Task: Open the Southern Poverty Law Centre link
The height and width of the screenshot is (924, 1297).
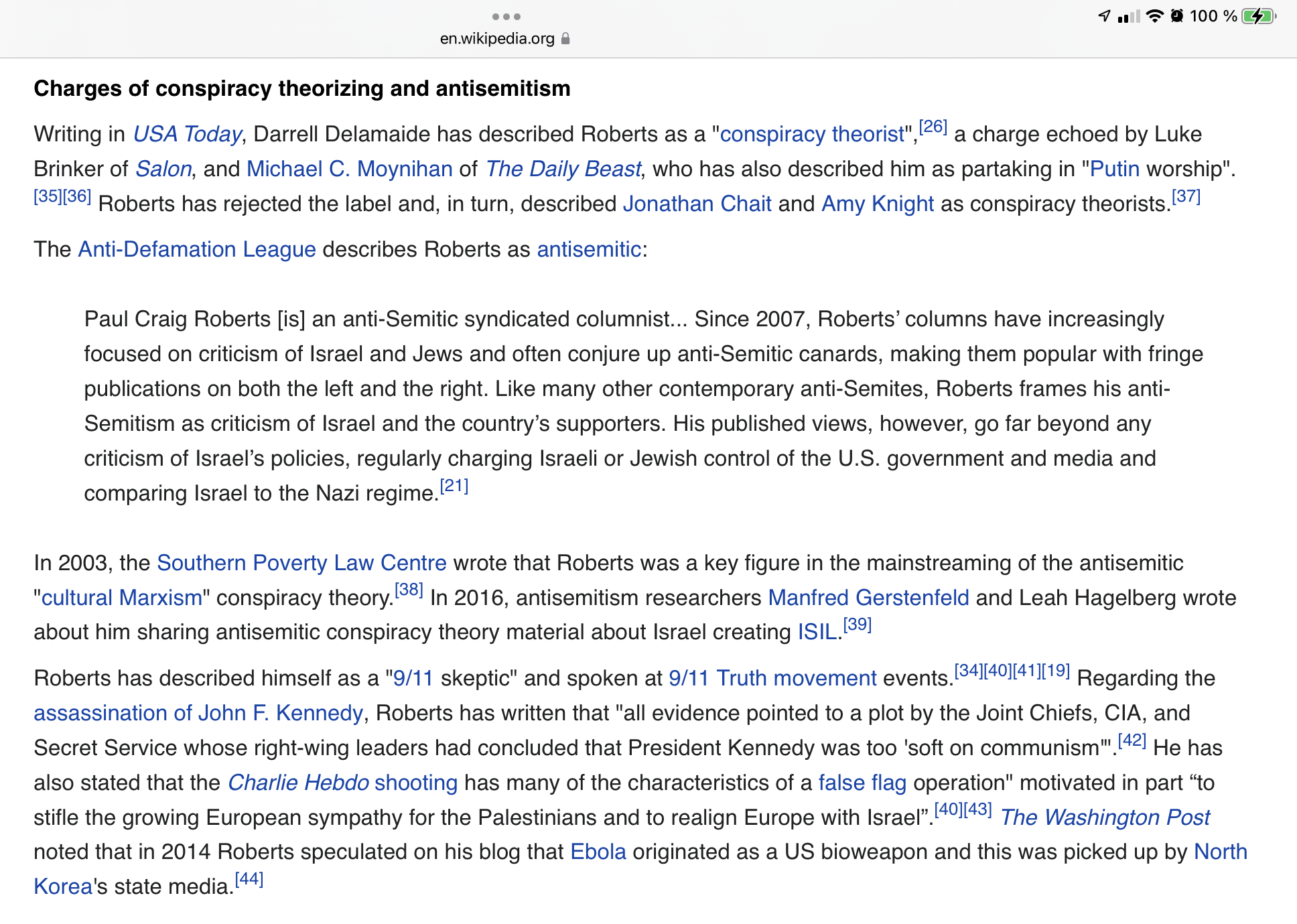Action: coord(301,563)
